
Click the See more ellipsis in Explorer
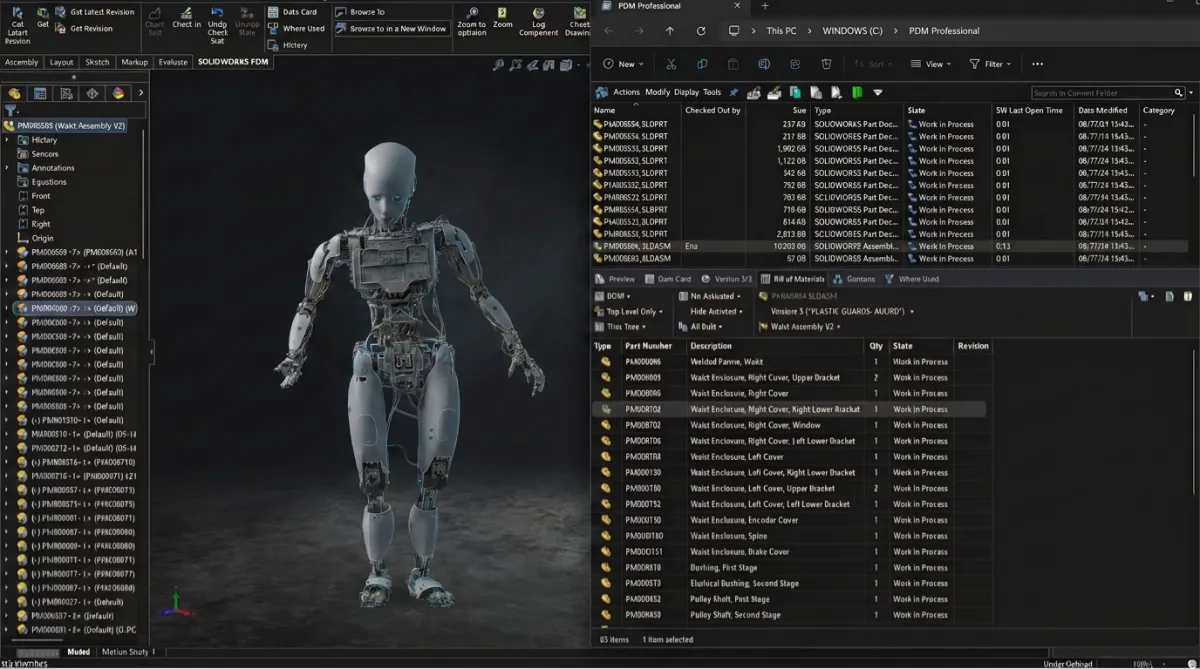coord(1037,64)
